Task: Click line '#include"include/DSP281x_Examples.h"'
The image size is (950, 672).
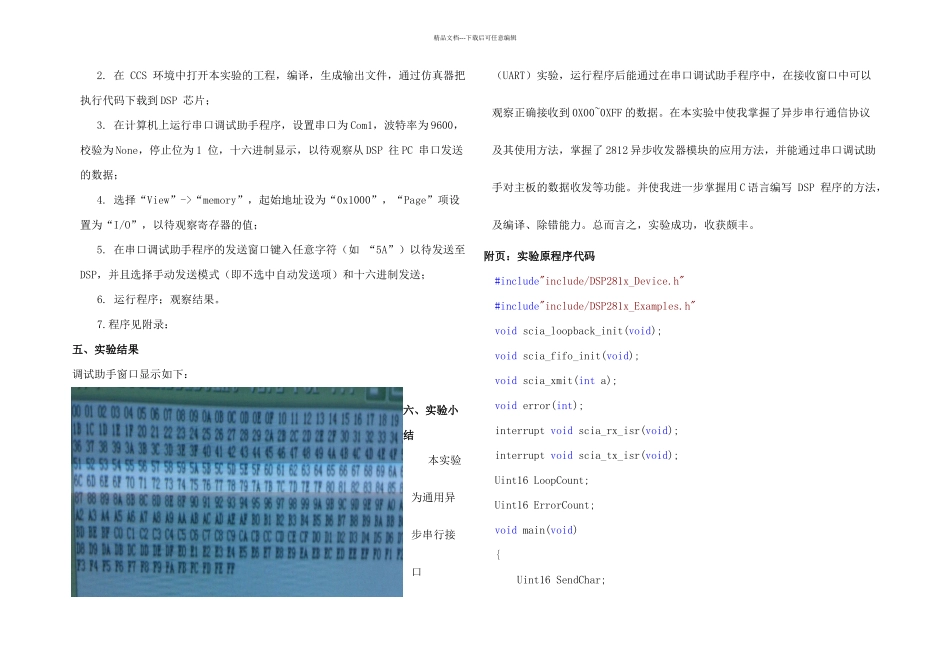Action: pyautogui.click(x=594, y=306)
